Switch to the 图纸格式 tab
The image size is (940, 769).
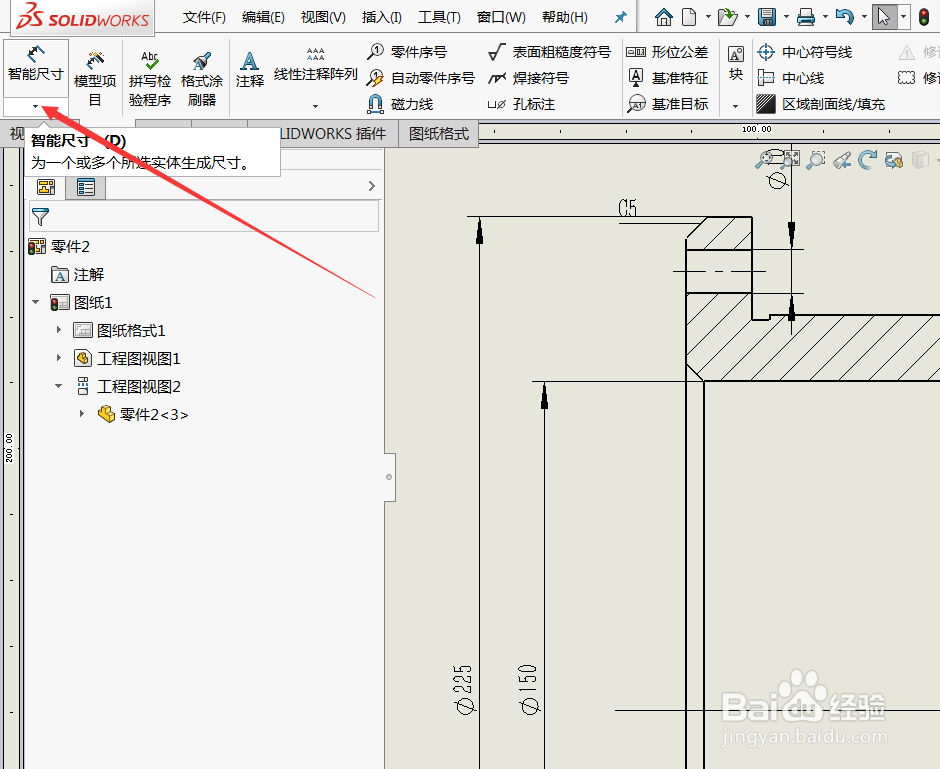coord(439,134)
